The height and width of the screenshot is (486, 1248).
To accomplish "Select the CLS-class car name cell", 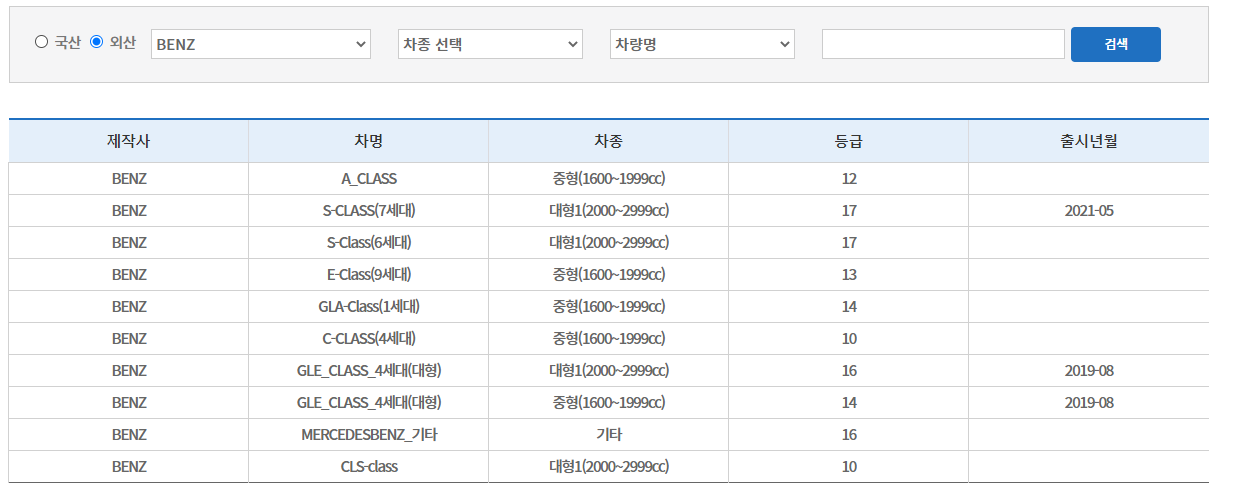I will tap(369, 467).
